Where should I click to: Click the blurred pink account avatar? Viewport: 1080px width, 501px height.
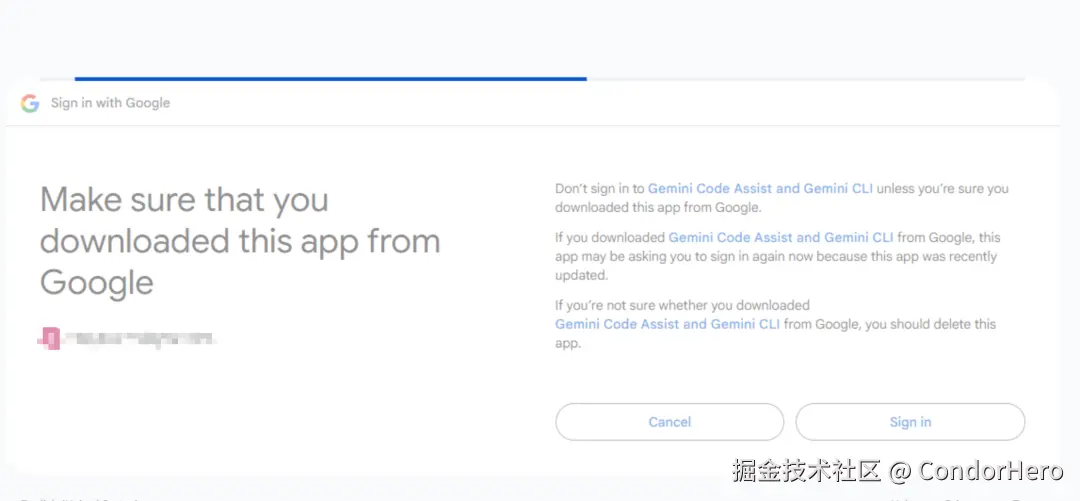click(x=50, y=338)
